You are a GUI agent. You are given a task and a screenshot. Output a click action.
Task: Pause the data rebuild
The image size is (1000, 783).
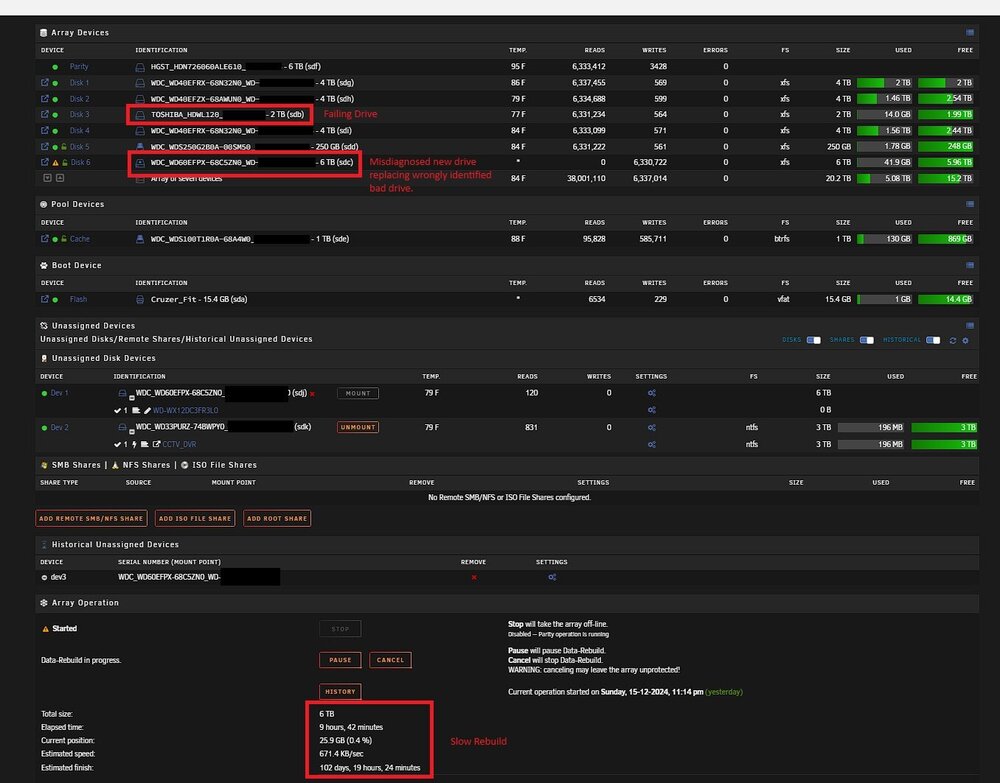click(x=340, y=660)
